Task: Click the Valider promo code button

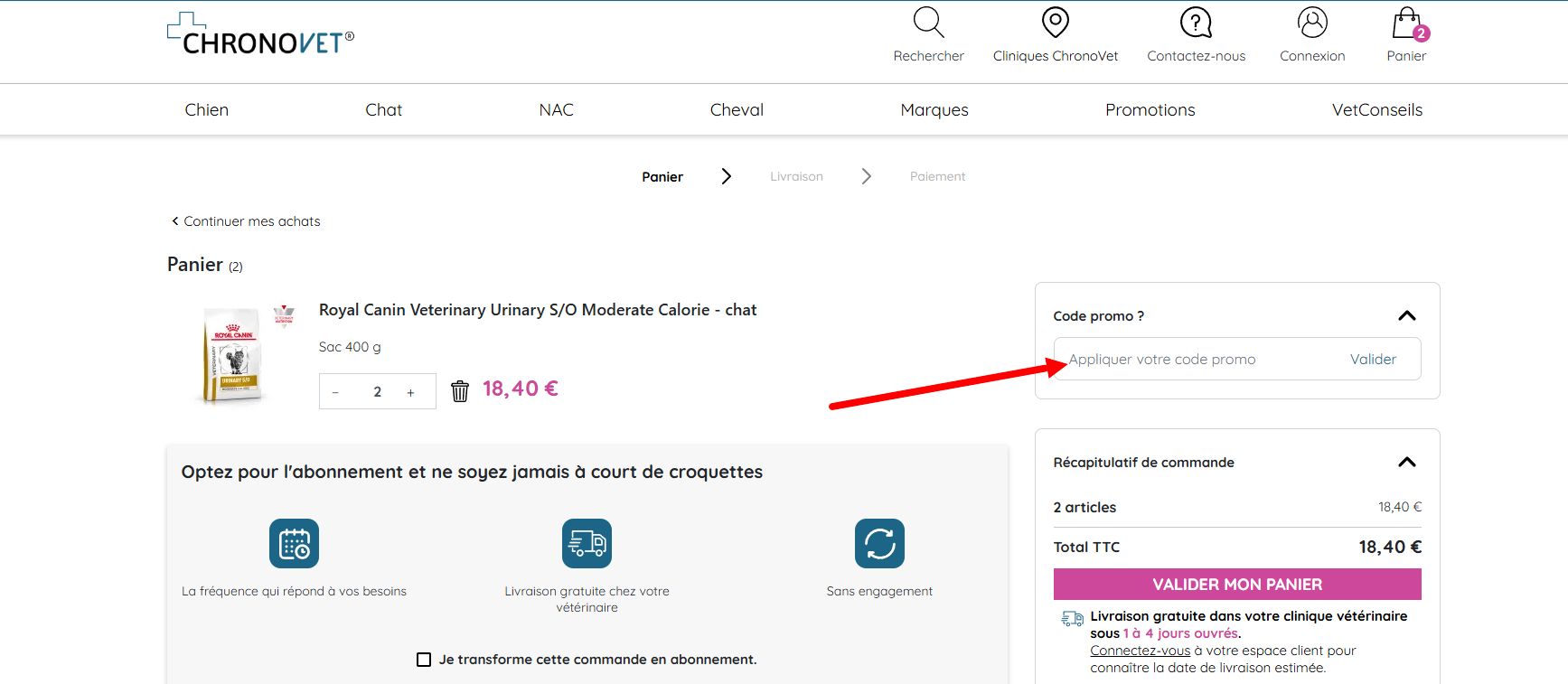Action: coord(1373,360)
